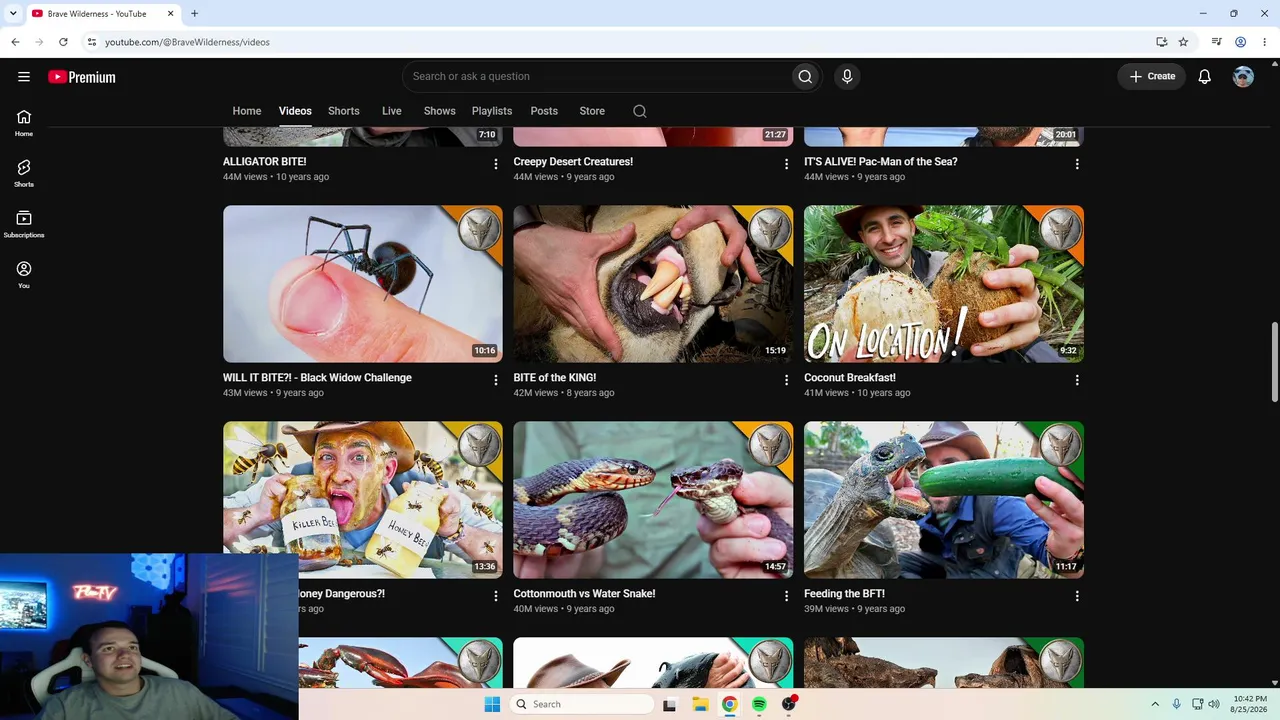Go to YouTube Premium home logo
Image resolution: width=1280 pixels, height=720 pixels.
82,77
